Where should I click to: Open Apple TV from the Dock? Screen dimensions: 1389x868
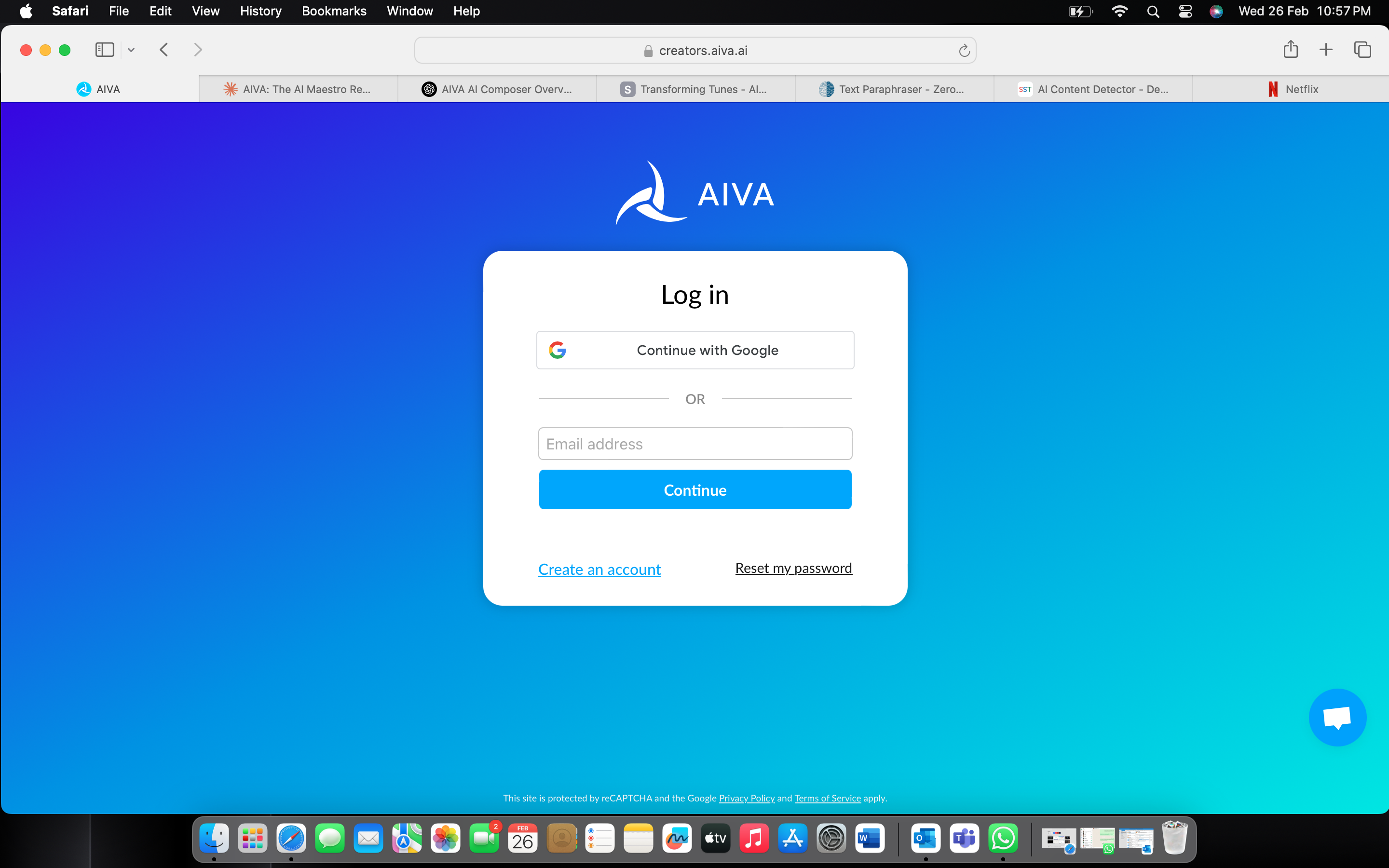tap(715, 839)
